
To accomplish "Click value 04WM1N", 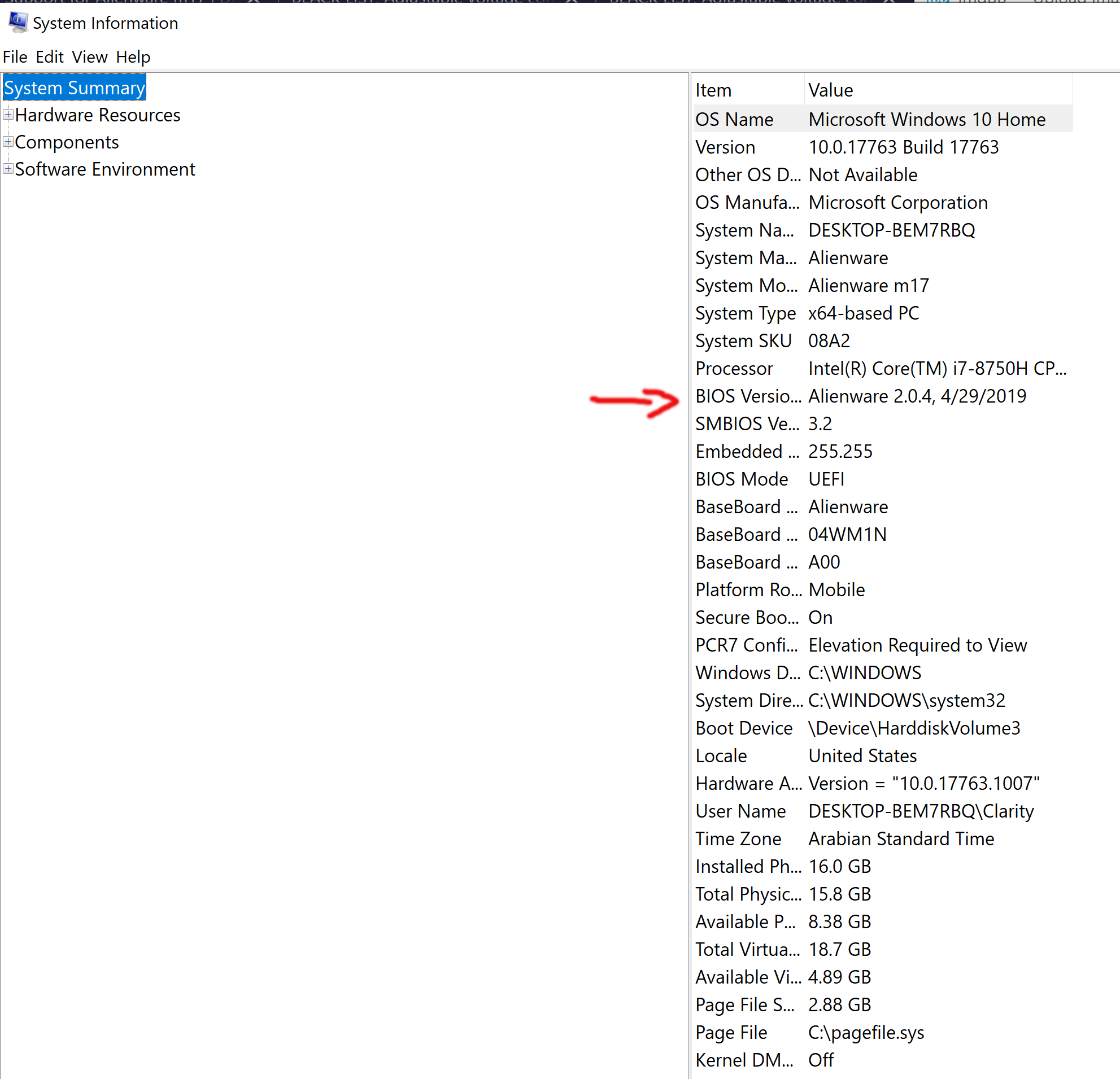I will pyautogui.click(x=847, y=535).
